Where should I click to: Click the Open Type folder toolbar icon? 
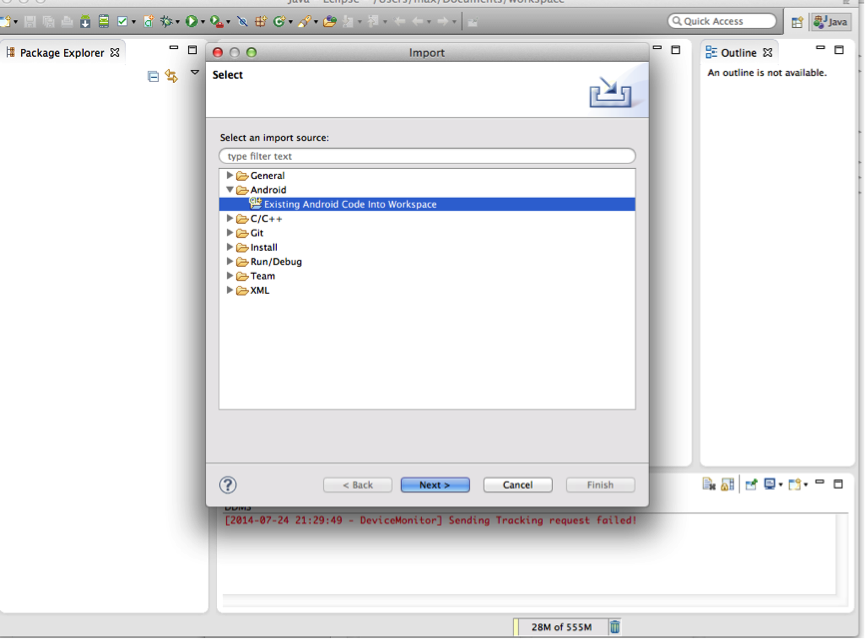click(x=330, y=22)
